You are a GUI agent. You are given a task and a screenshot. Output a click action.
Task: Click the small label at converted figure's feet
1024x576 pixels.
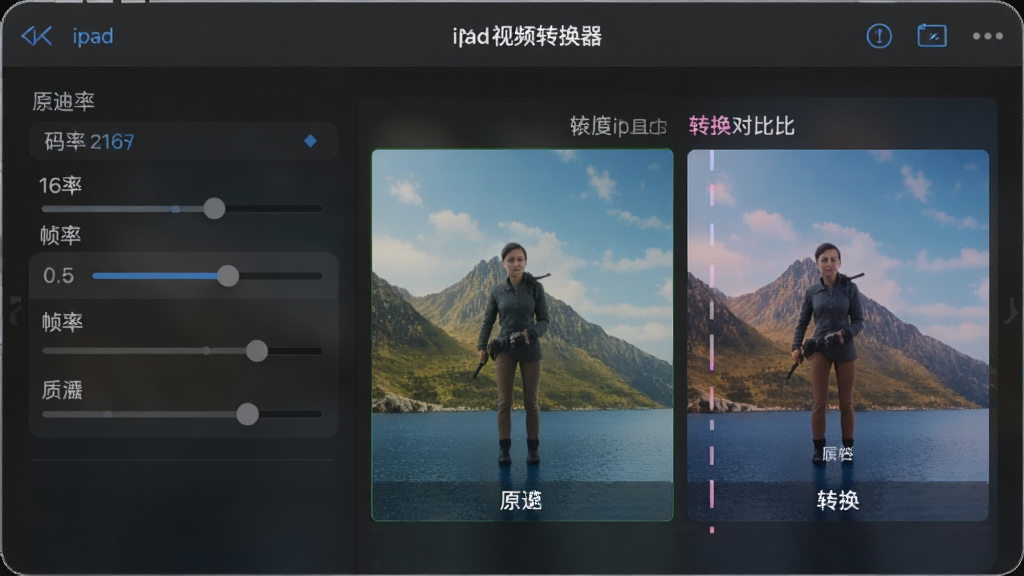tap(837, 453)
